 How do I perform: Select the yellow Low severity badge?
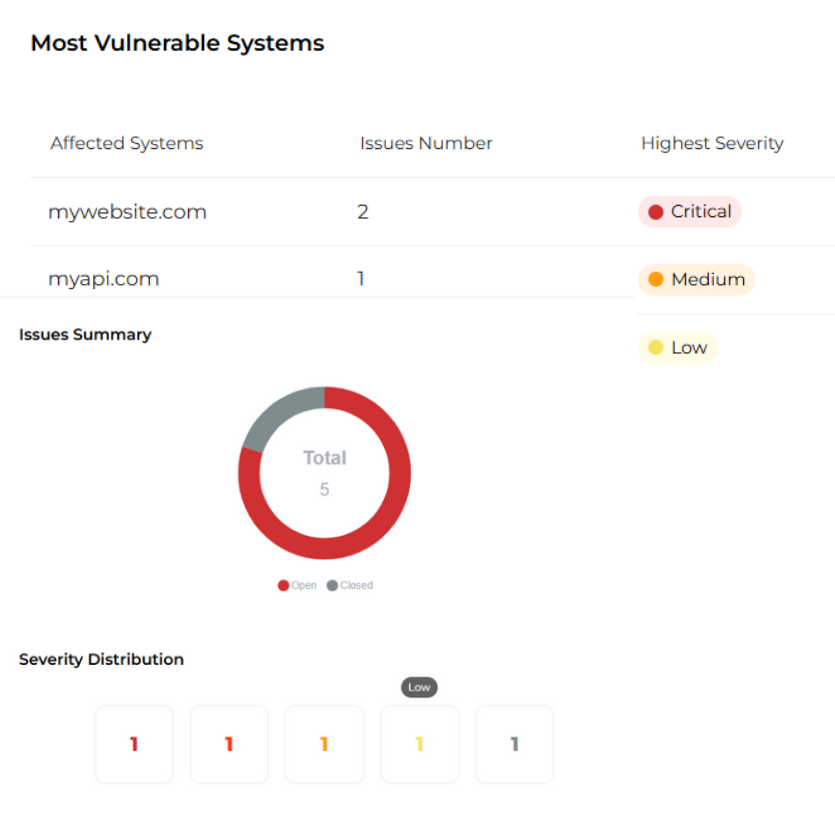point(678,348)
